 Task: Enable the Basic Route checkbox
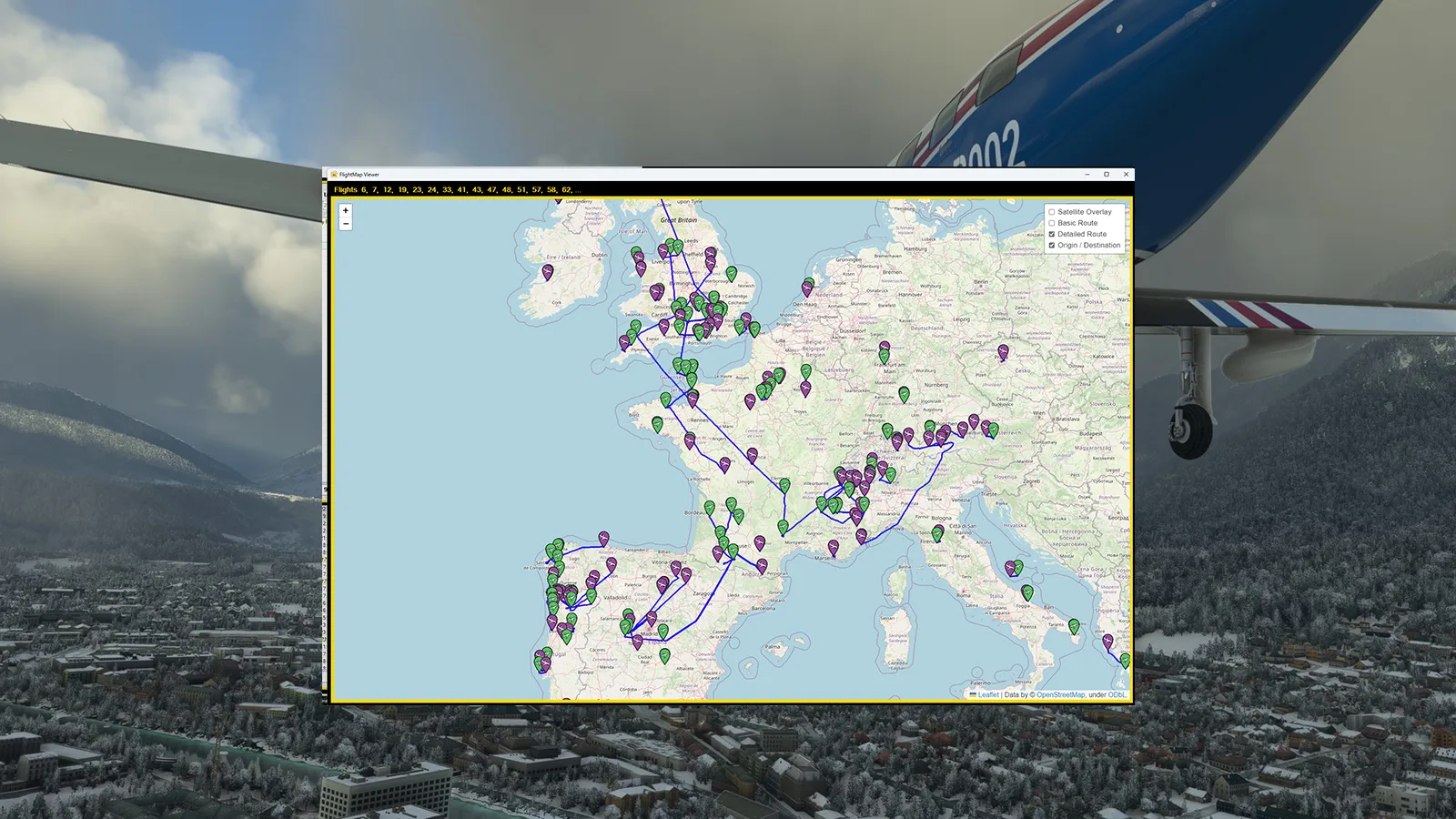[x=1051, y=223]
